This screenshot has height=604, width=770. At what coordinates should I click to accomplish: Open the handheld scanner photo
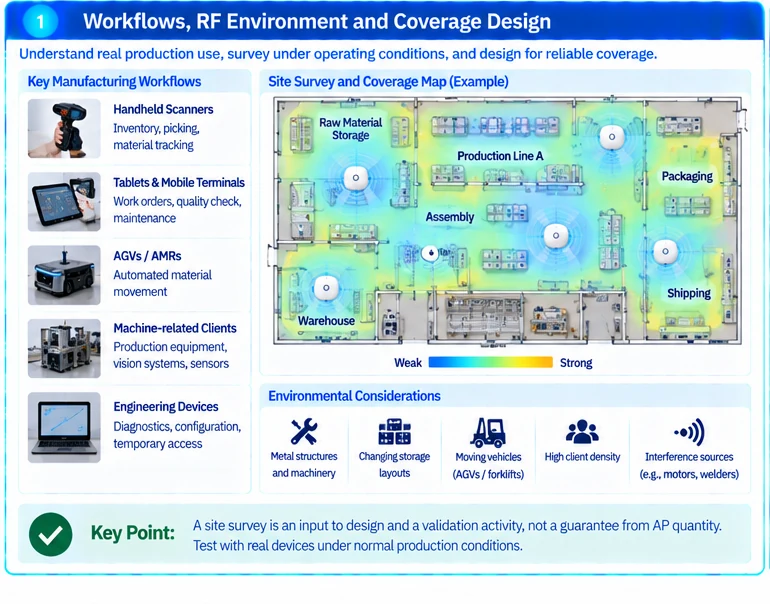(64, 128)
